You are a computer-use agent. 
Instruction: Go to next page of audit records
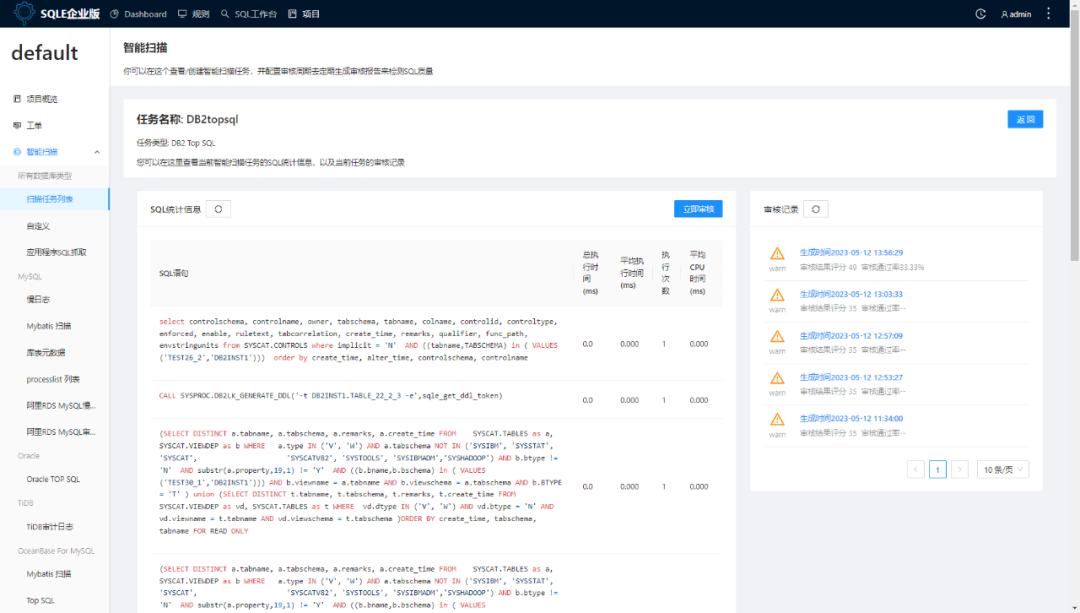tap(959, 470)
